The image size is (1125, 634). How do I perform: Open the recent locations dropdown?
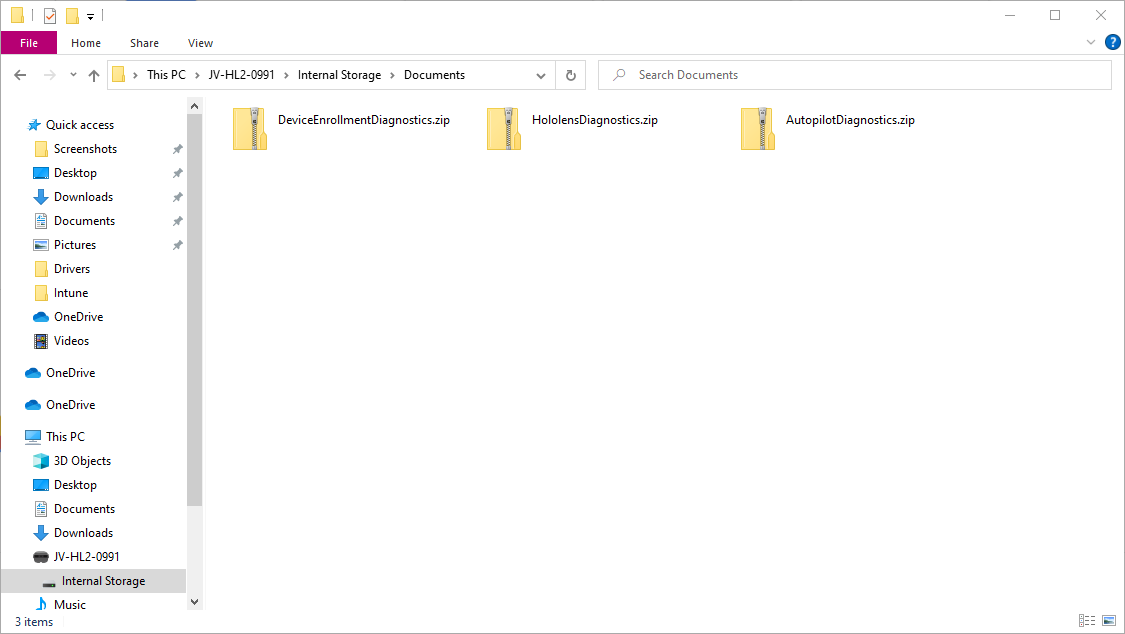(73, 75)
